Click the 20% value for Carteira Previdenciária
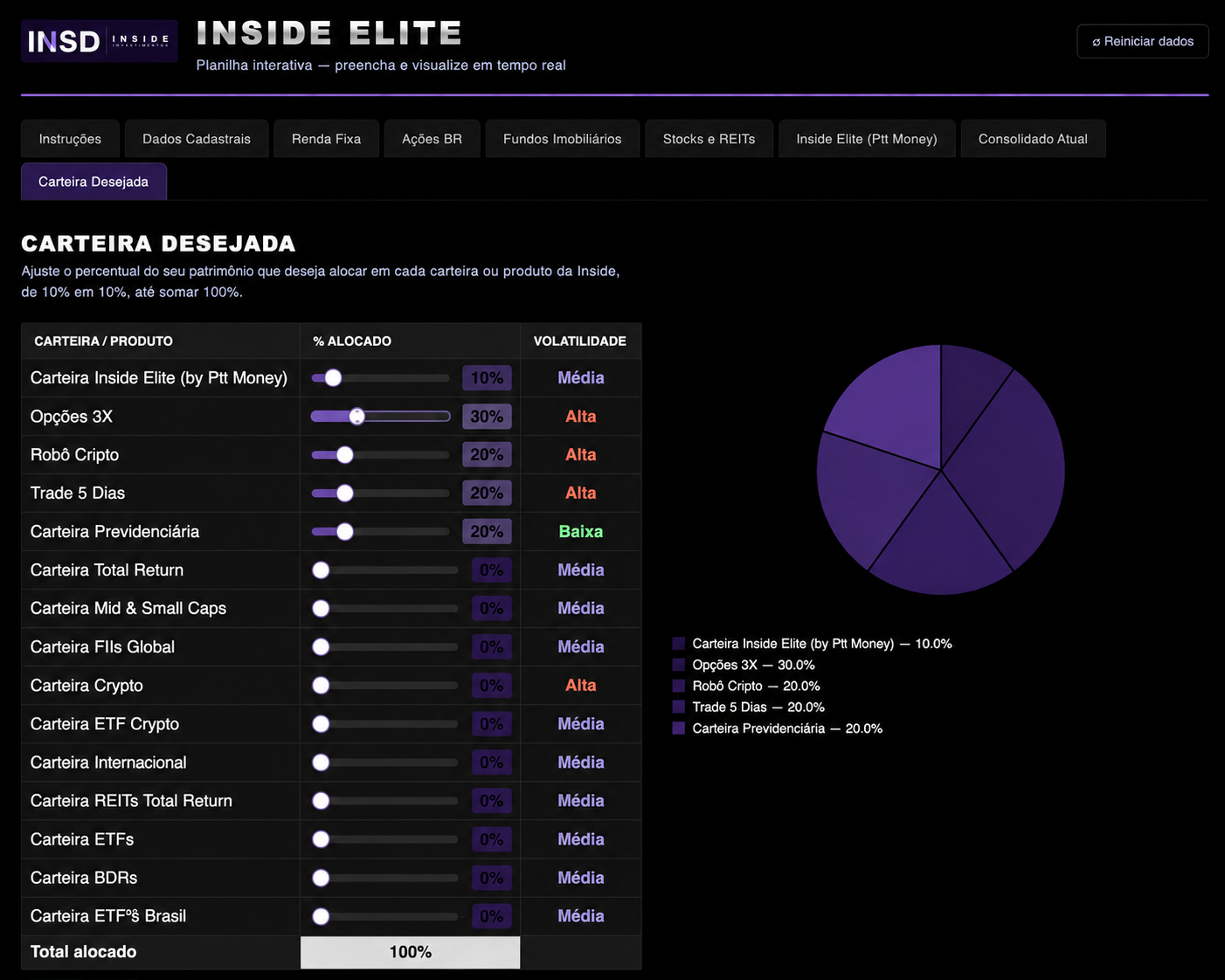This screenshot has width=1225, height=980. (x=487, y=532)
